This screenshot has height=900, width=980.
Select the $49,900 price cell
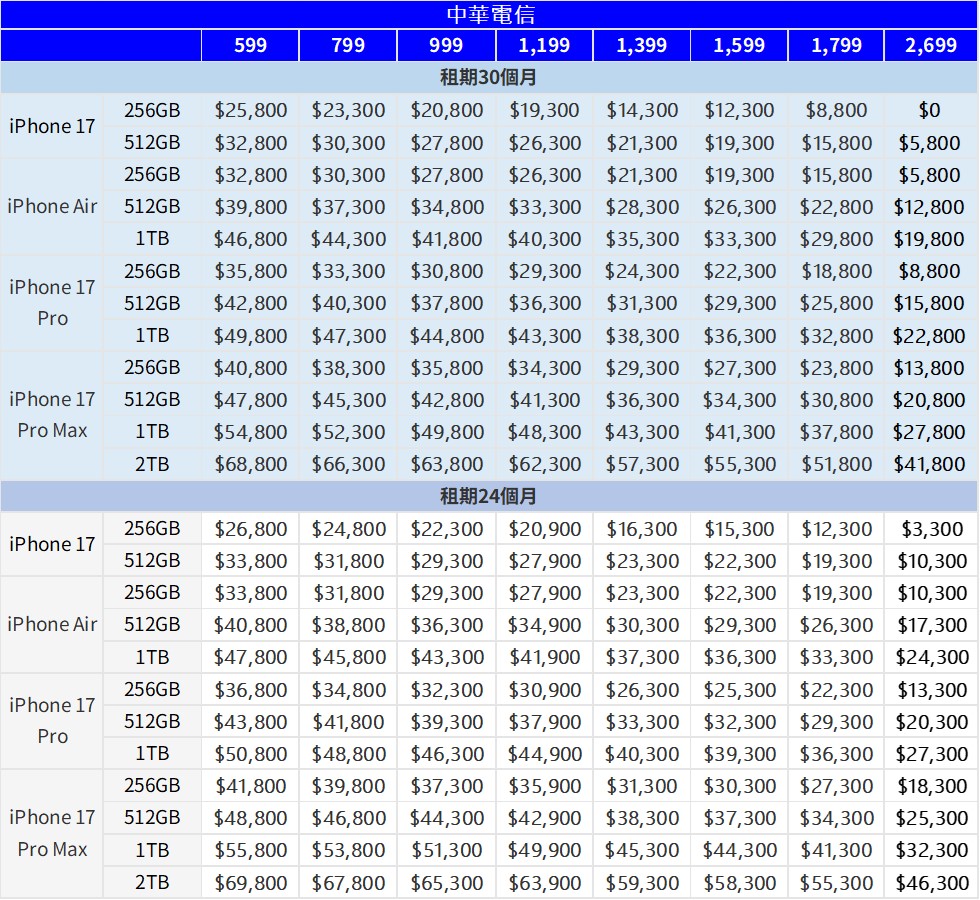(544, 850)
